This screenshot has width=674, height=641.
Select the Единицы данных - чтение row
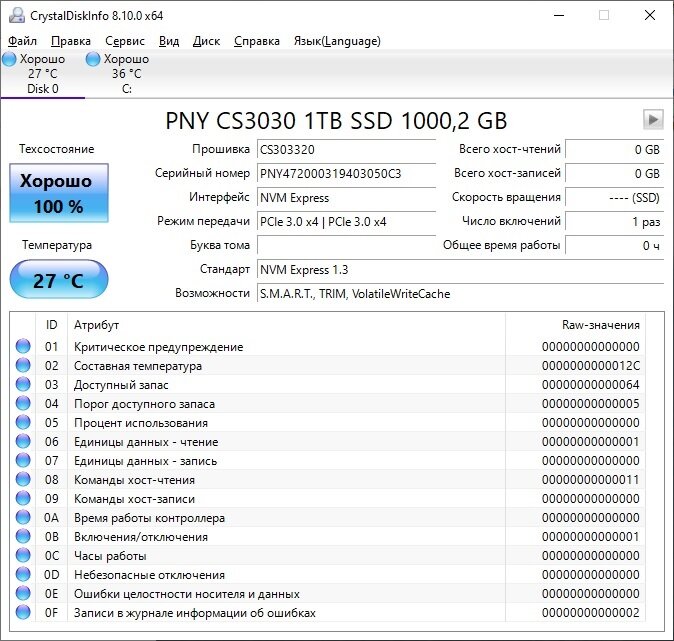328,442
